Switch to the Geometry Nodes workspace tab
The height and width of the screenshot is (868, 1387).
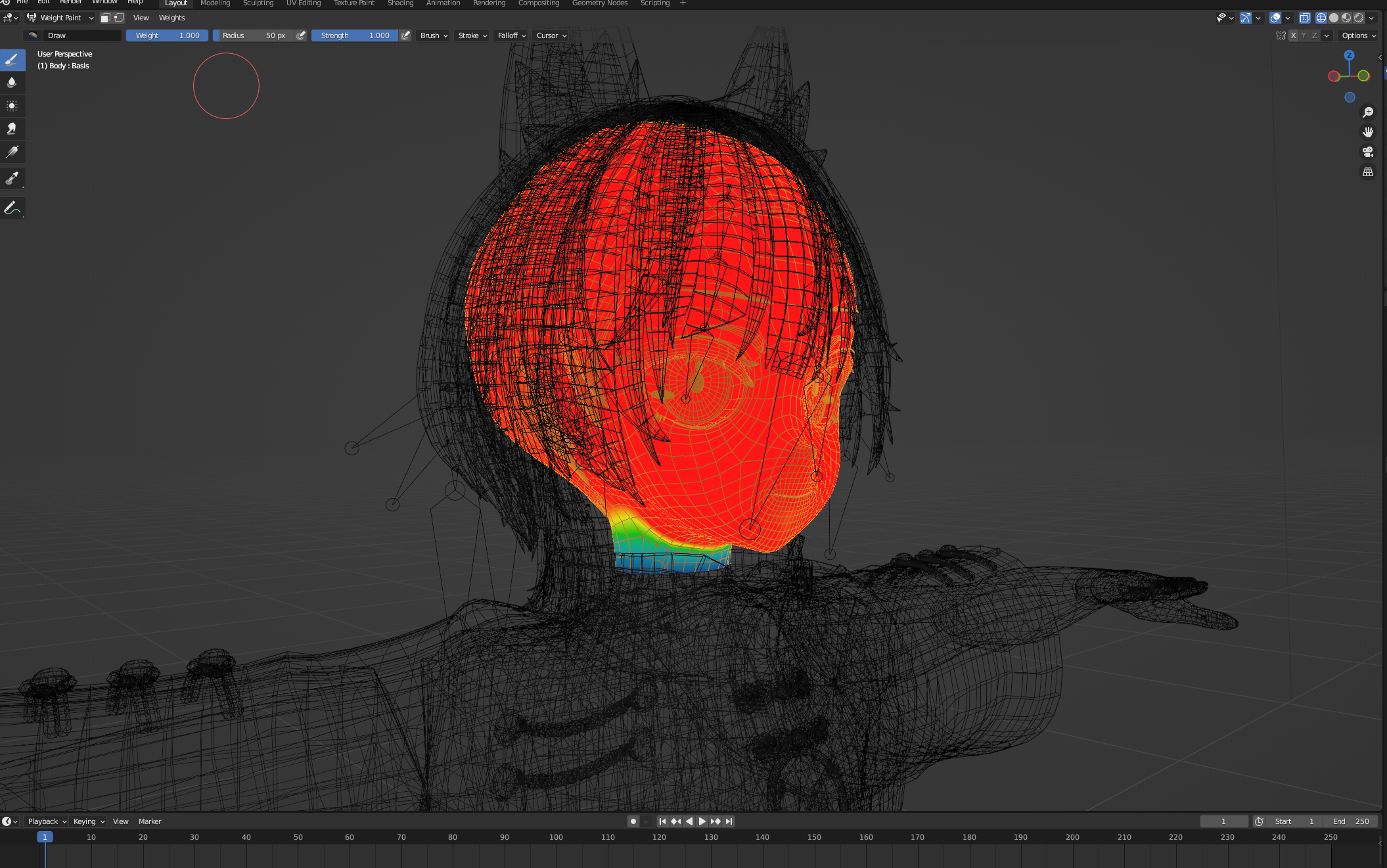click(x=600, y=3)
